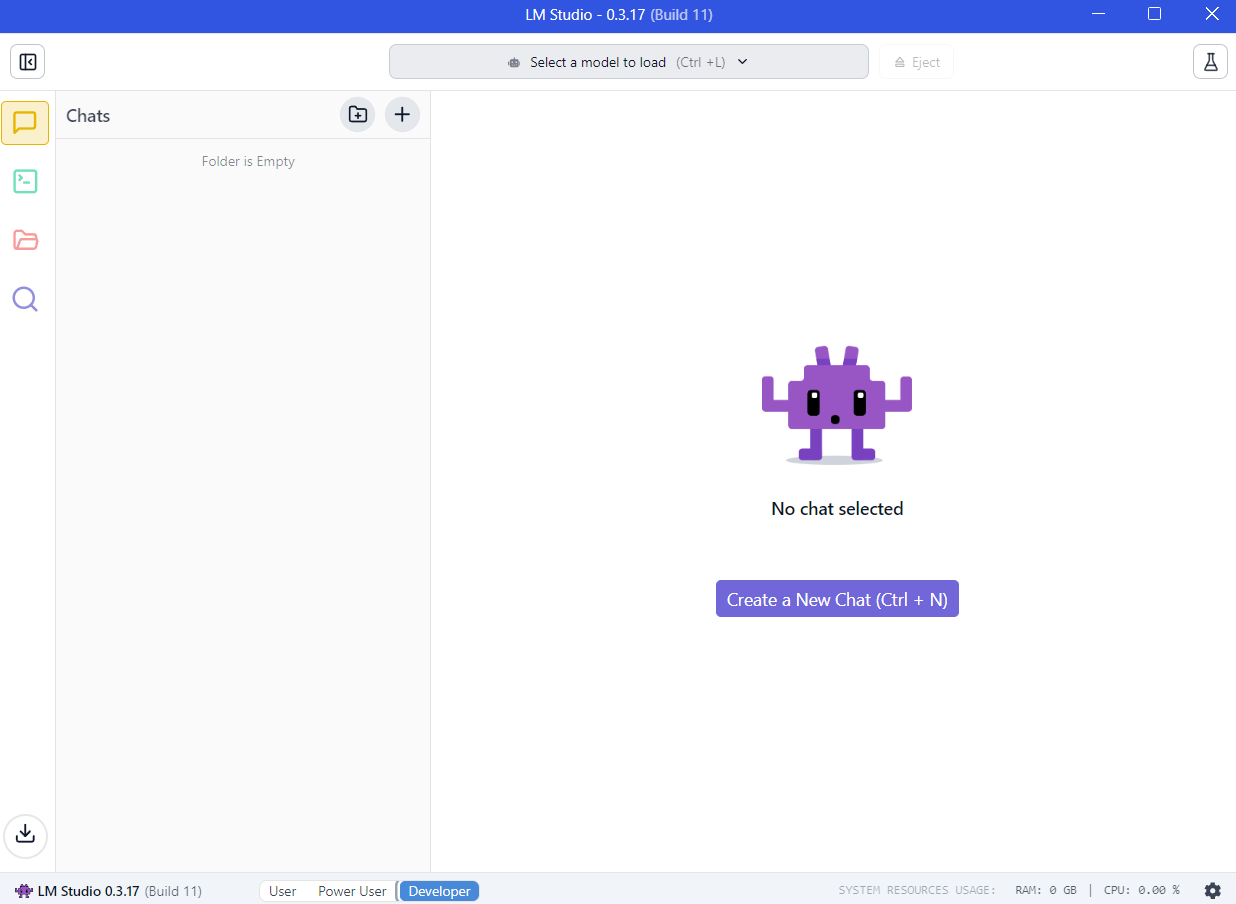
Task: Click the 'Chats' panel heading
Action: (88, 116)
